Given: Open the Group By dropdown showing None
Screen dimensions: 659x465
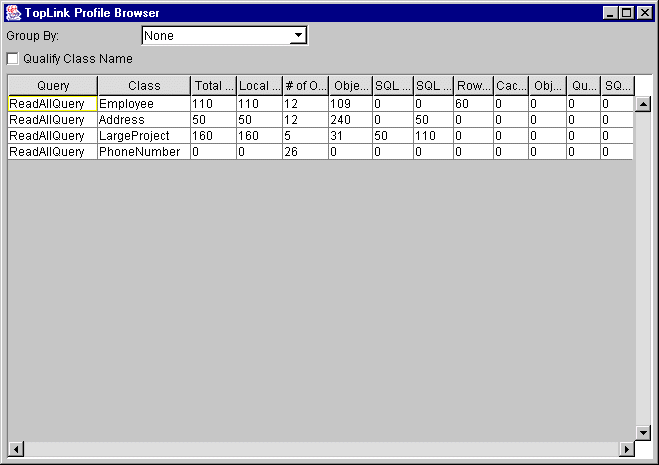Looking at the screenshot, I should pyautogui.click(x=225, y=36).
